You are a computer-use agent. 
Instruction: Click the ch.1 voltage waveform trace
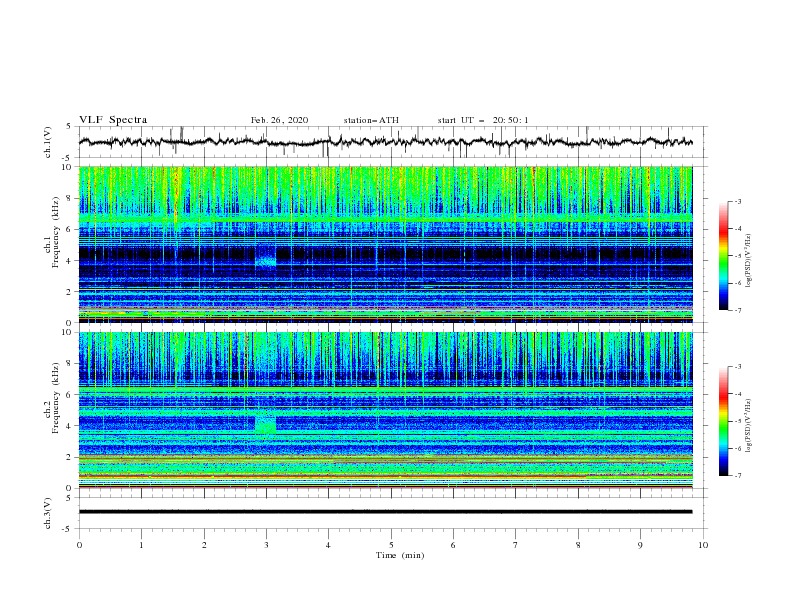[385, 142]
